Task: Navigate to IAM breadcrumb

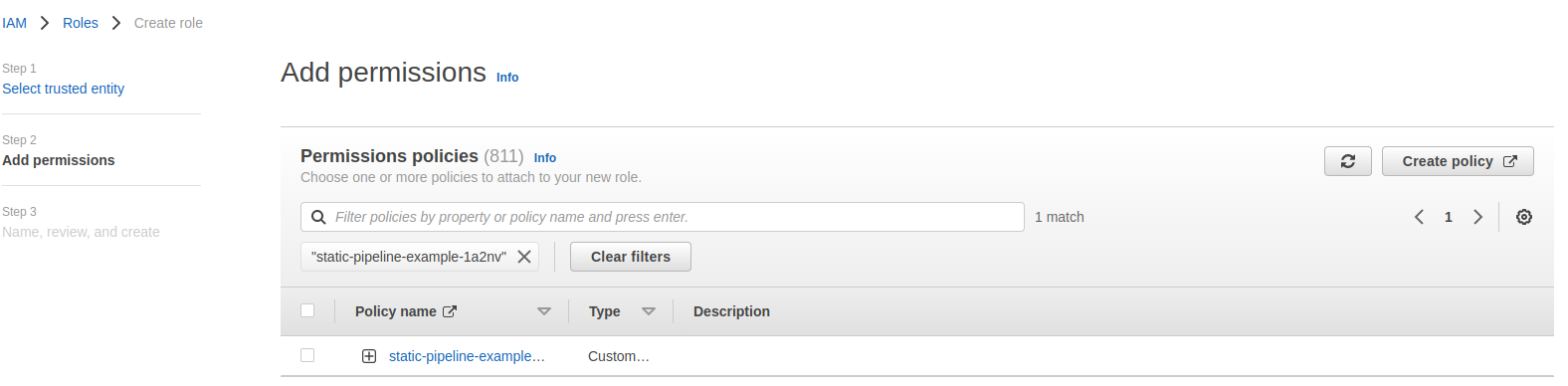Action: (14, 23)
